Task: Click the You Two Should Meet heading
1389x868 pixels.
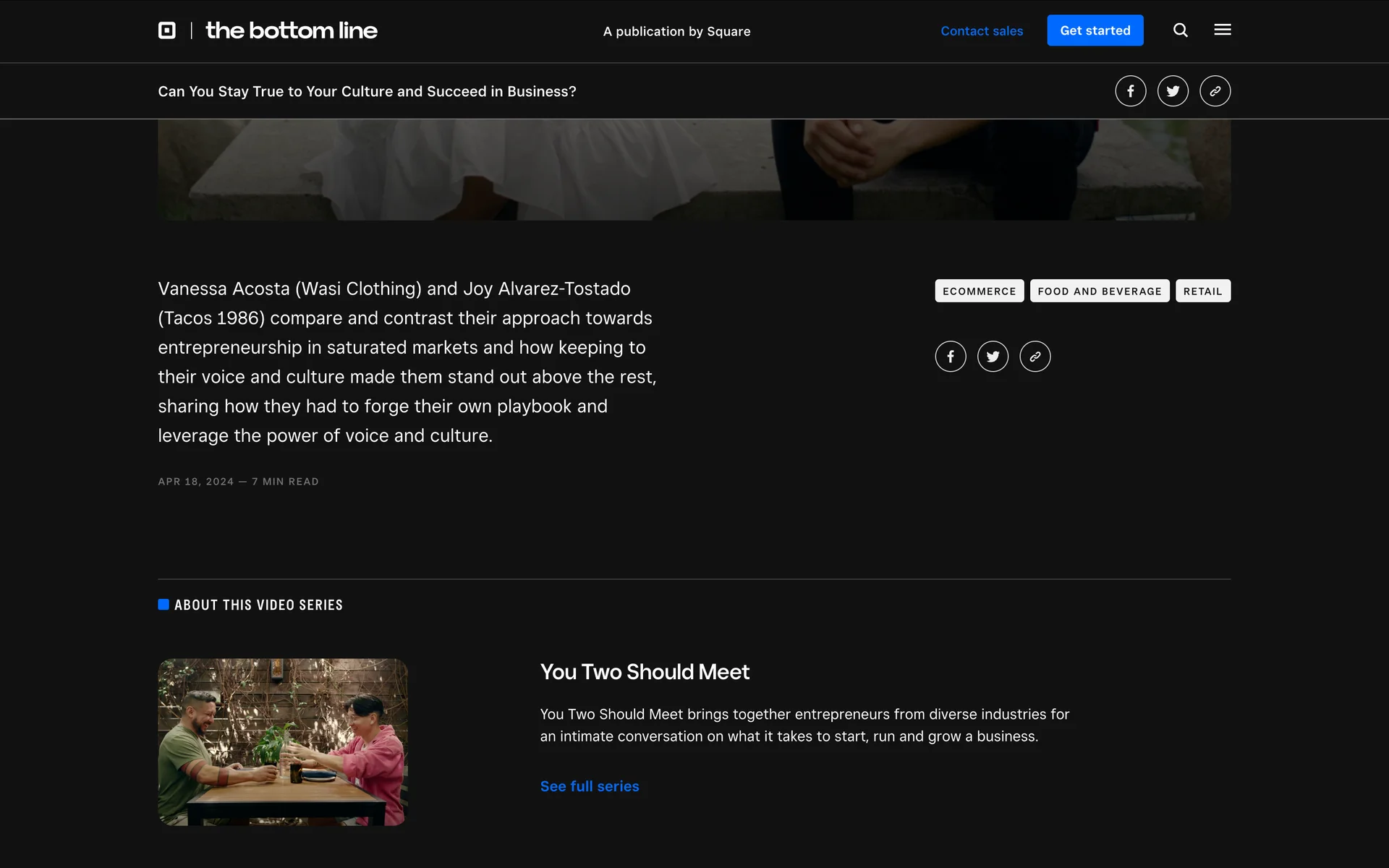Action: pos(645,672)
